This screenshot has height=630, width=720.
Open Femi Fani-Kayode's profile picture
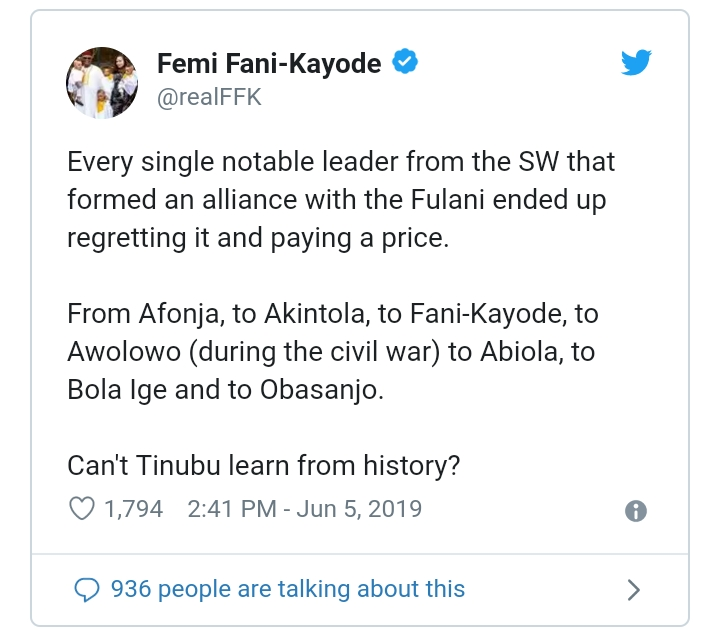[103, 81]
